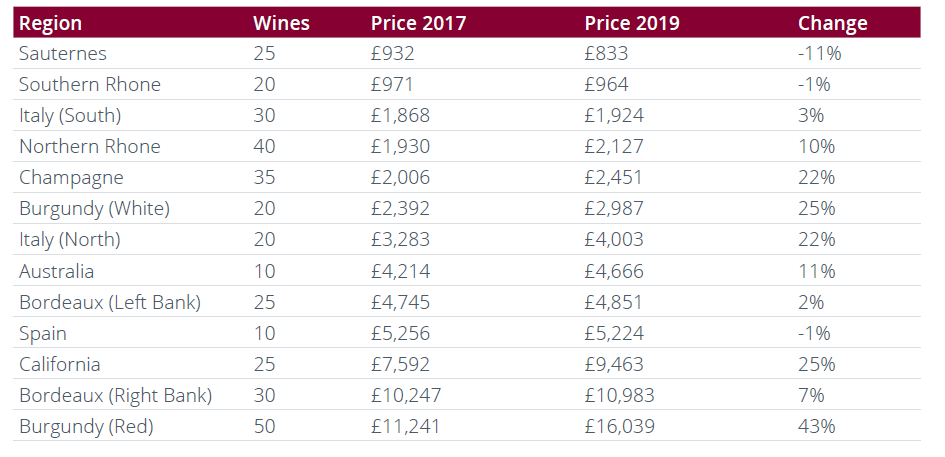The image size is (945, 457).
Task: Select Italy (North) in the table
Action: (70, 240)
